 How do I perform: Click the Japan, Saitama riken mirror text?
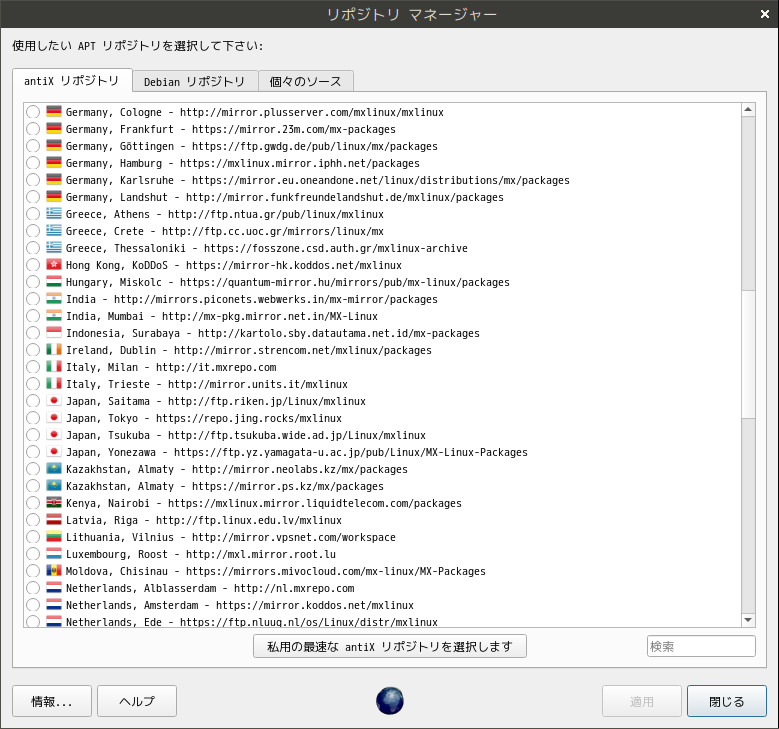pos(216,401)
